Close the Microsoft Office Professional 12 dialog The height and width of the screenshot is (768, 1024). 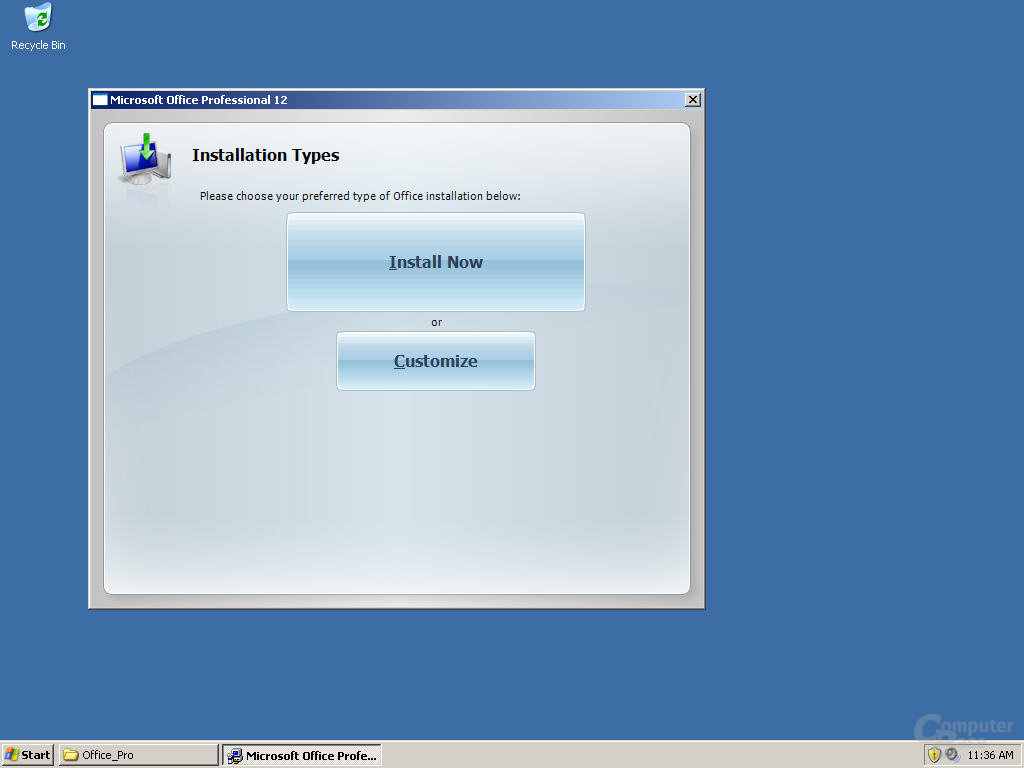point(693,100)
